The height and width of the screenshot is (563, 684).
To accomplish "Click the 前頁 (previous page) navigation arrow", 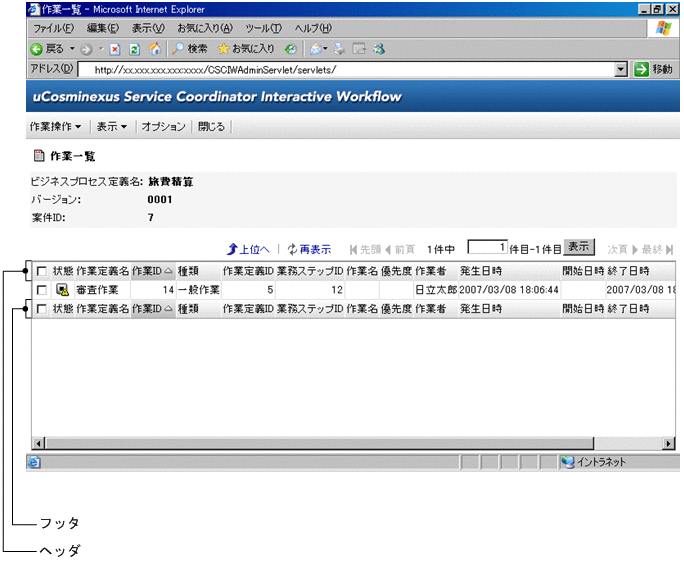I will 387,249.
